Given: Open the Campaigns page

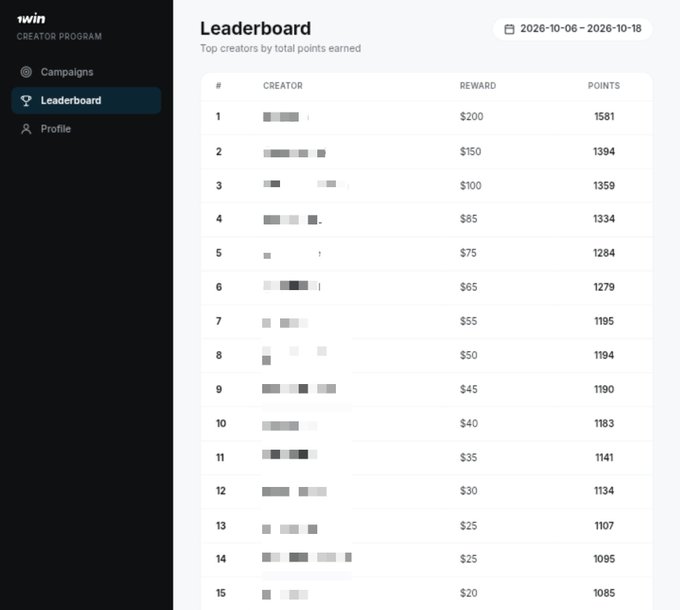Looking at the screenshot, I should click(x=86, y=72).
